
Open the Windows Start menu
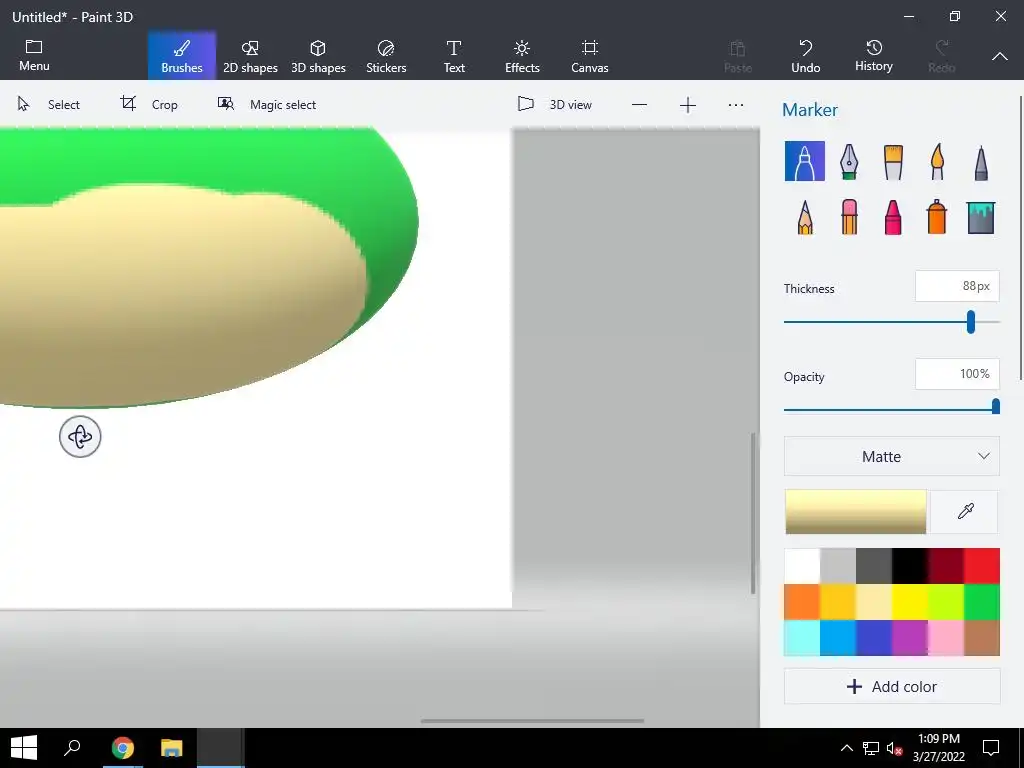click(x=24, y=748)
